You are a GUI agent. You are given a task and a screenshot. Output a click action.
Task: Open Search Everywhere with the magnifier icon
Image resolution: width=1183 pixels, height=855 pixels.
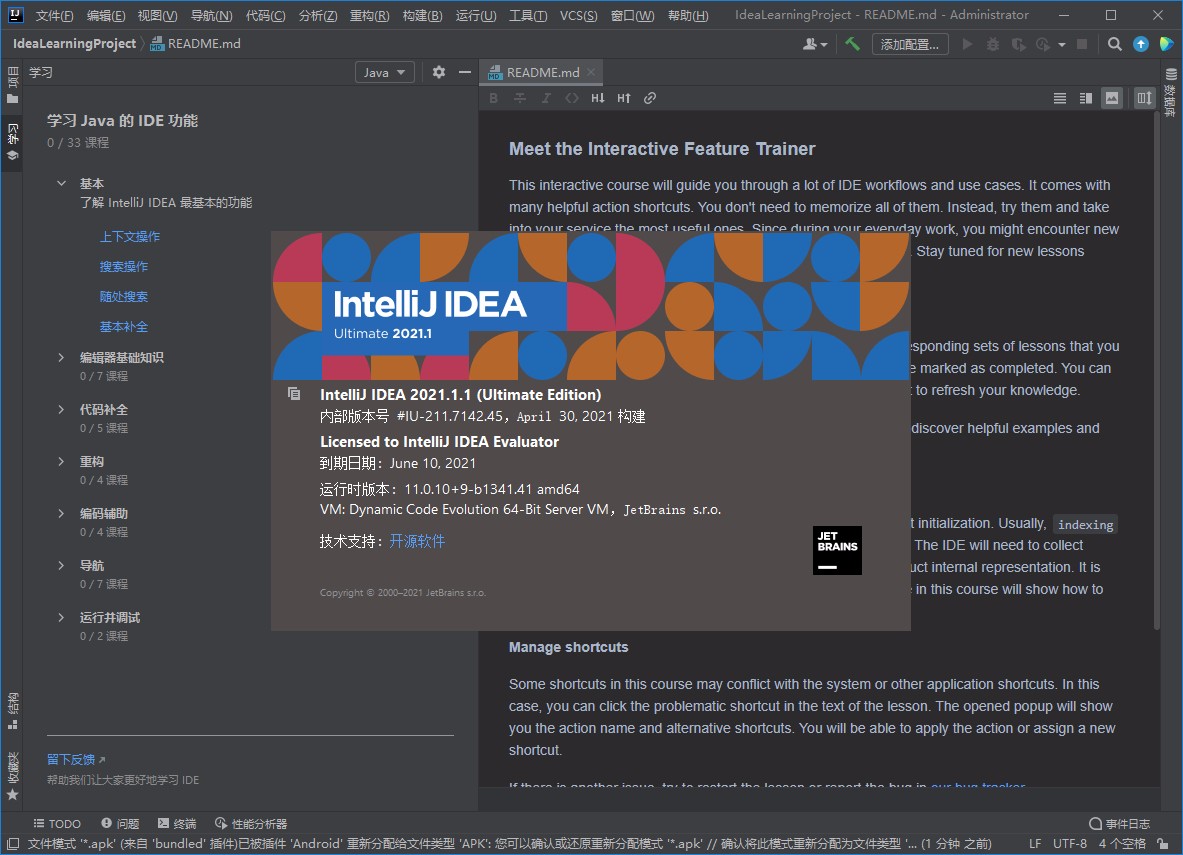pyautogui.click(x=1114, y=44)
